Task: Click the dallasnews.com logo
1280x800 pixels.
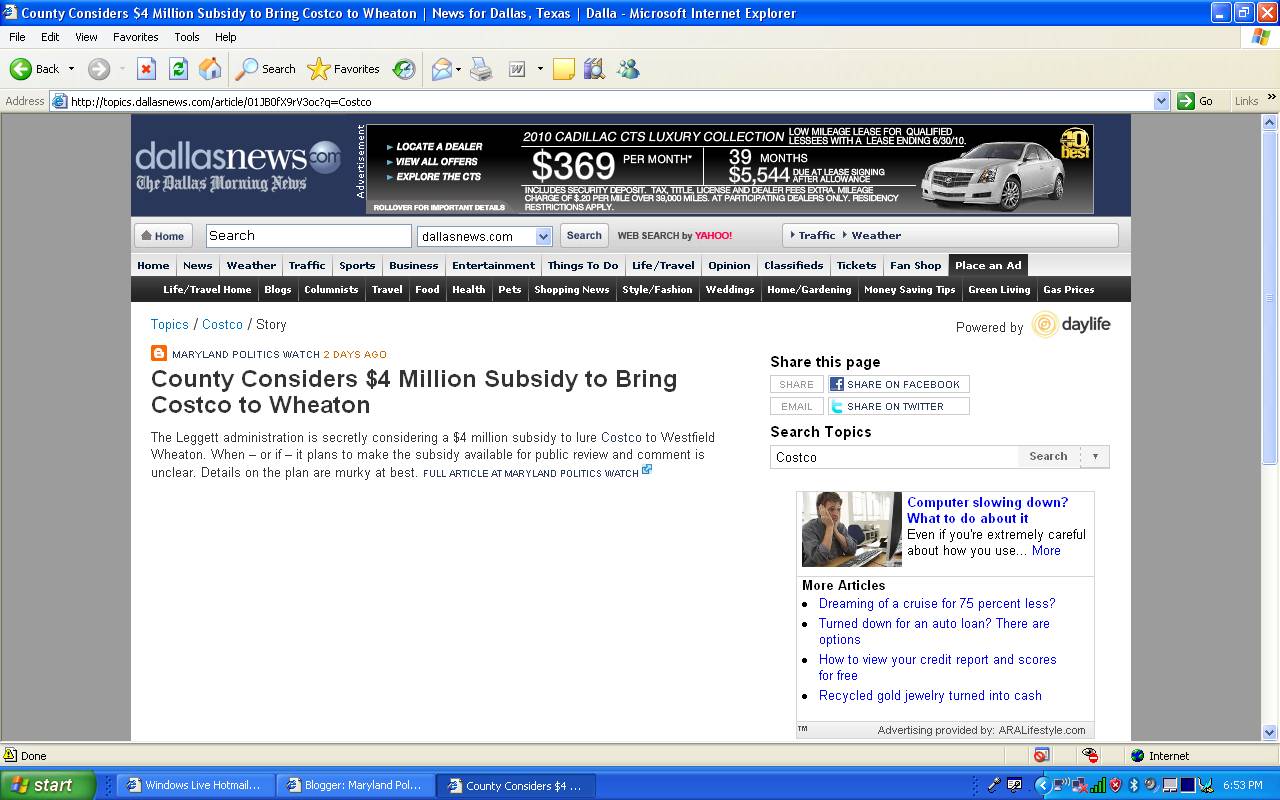Action: coord(238,166)
